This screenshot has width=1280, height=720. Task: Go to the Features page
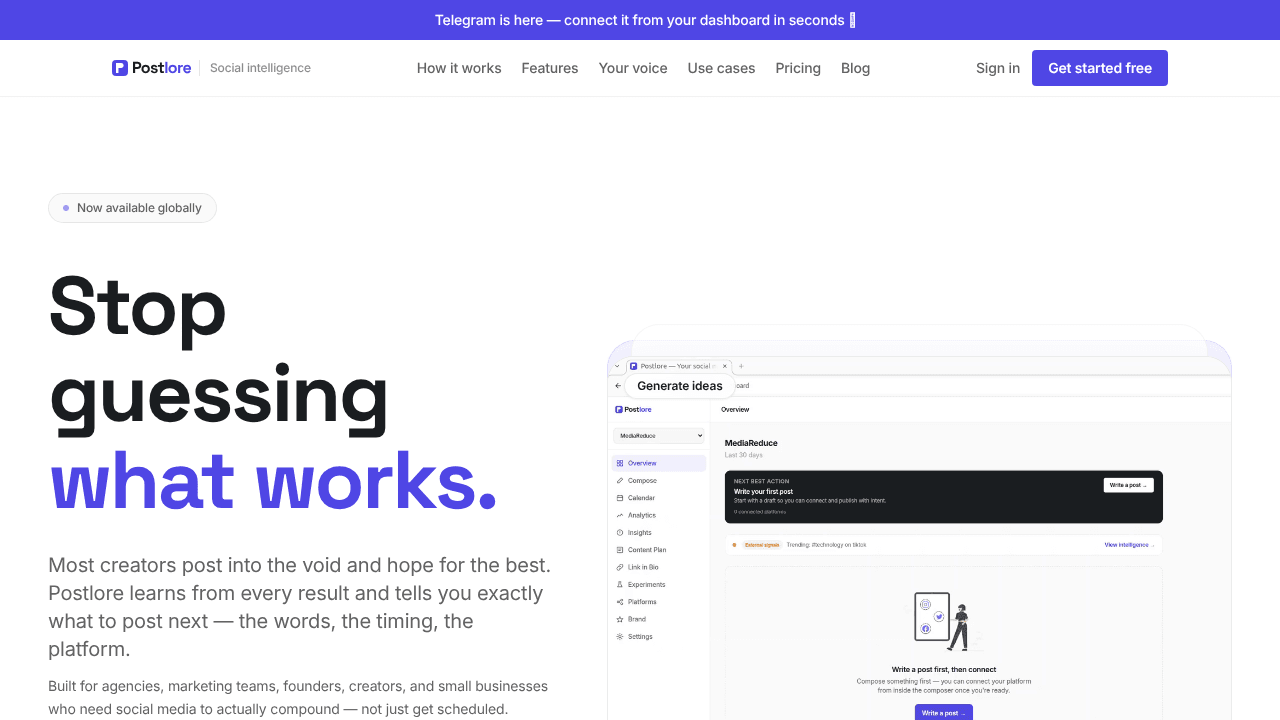[550, 68]
